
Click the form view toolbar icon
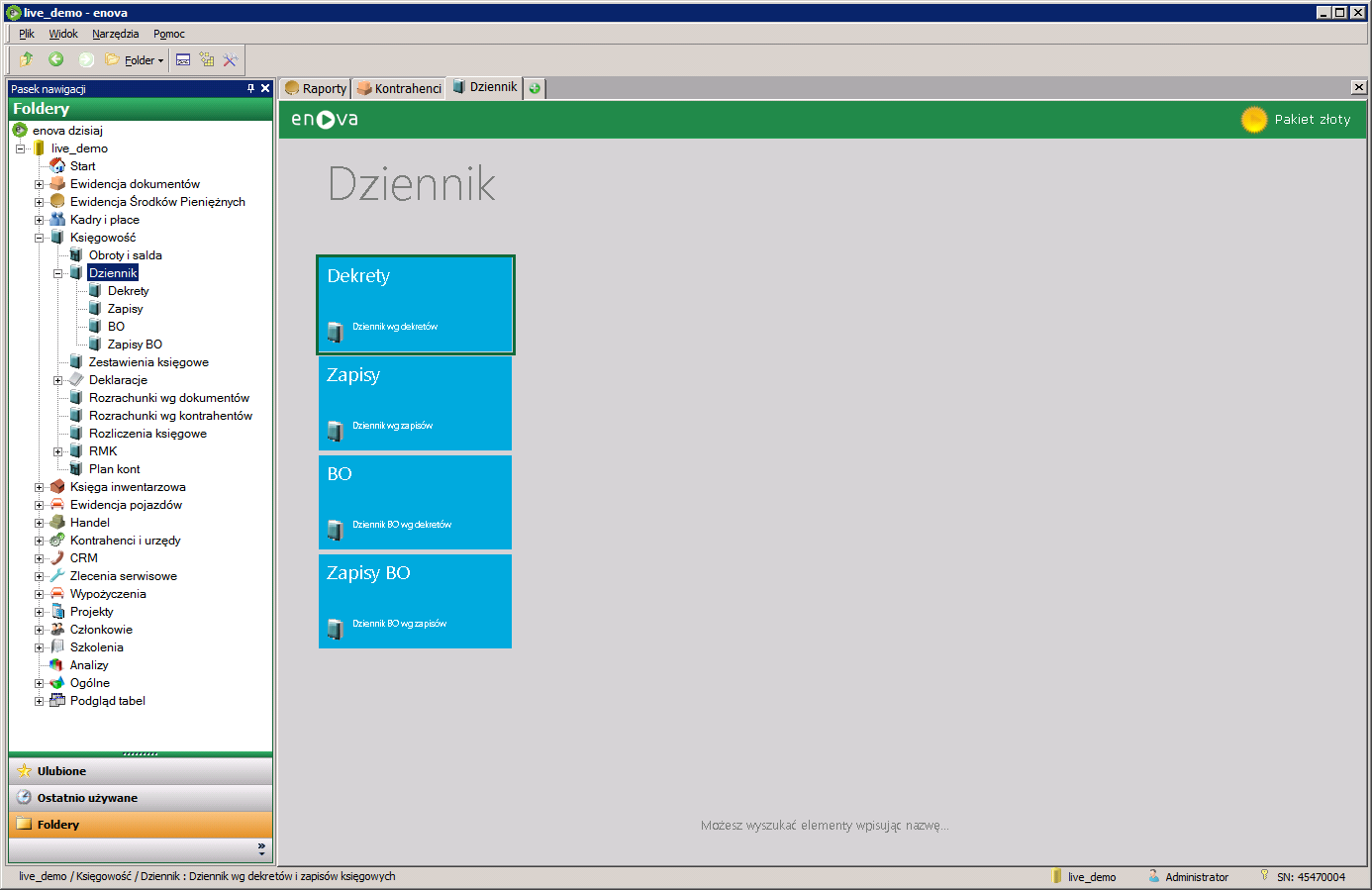pyautogui.click(x=183, y=59)
